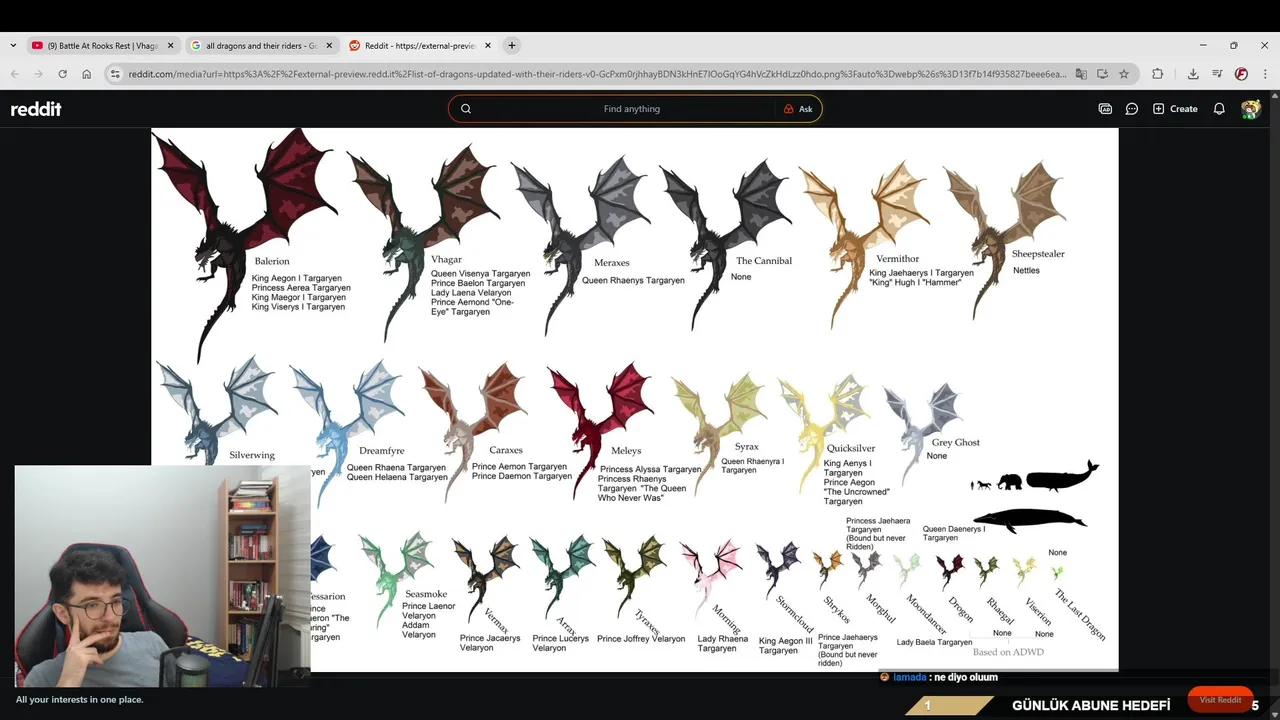The image size is (1280, 720).
Task: Click the 'Nettles' rider text
Action: pos(1026,271)
